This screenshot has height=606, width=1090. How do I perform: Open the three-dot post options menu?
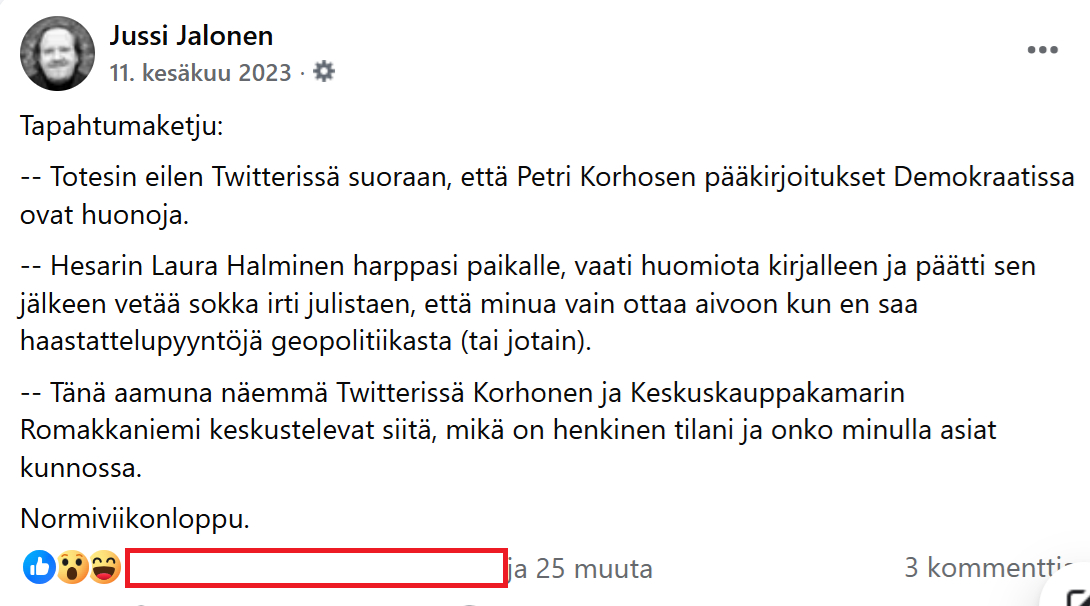coord(1042,50)
